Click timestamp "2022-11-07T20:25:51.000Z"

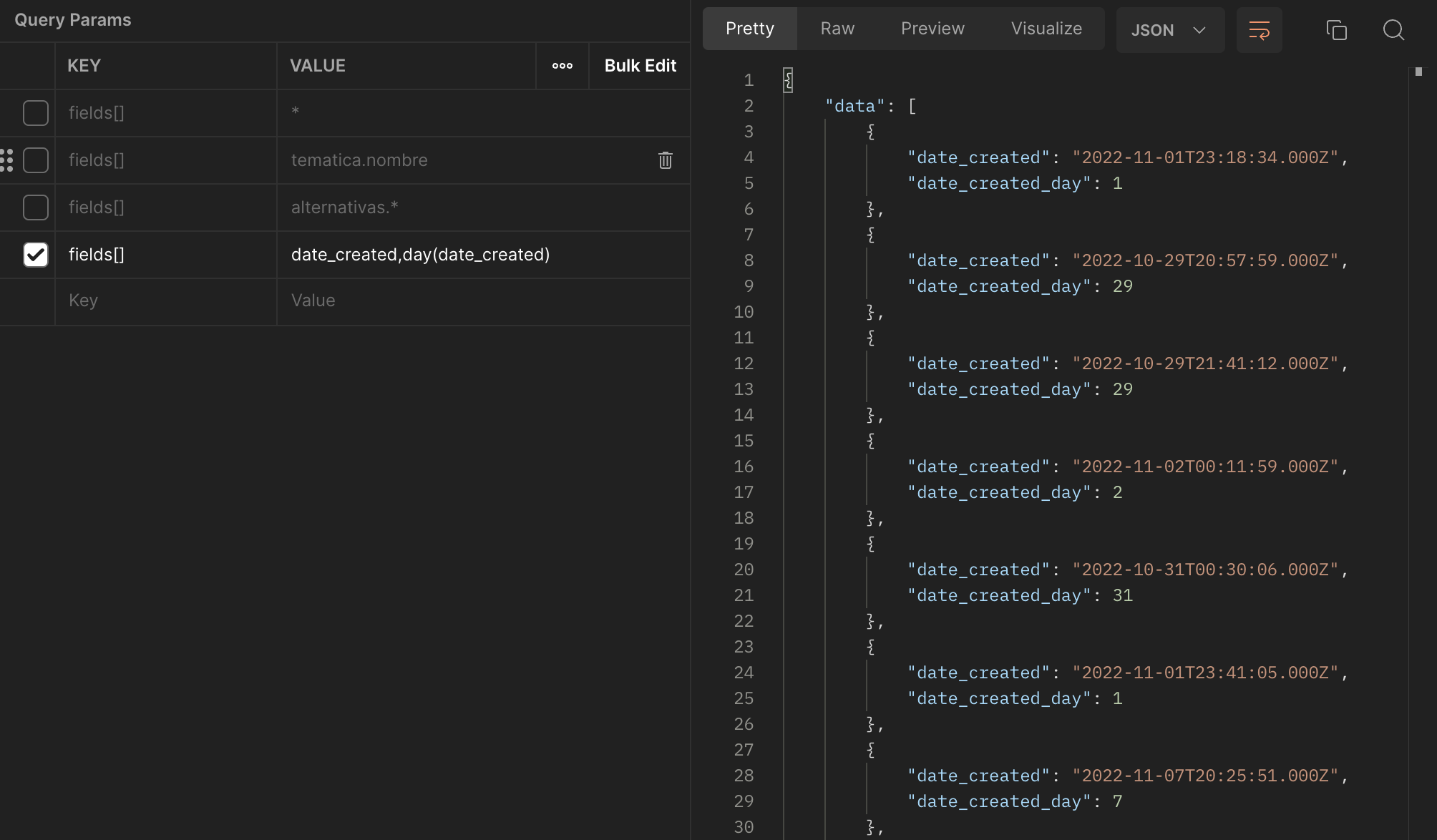point(1205,776)
